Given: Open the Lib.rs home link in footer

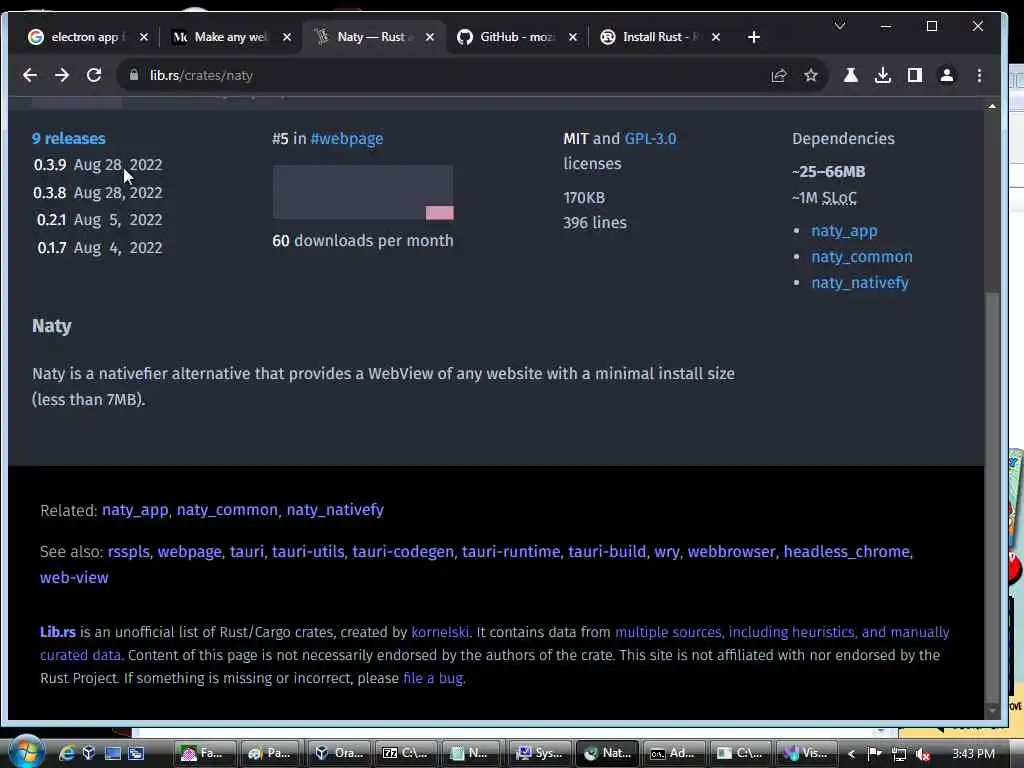Looking at the screenshot, I should point(57,632).
